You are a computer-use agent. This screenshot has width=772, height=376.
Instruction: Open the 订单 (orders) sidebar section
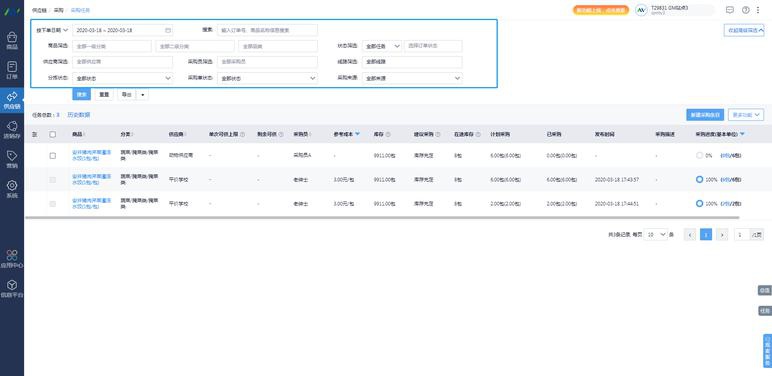[12, 70]
